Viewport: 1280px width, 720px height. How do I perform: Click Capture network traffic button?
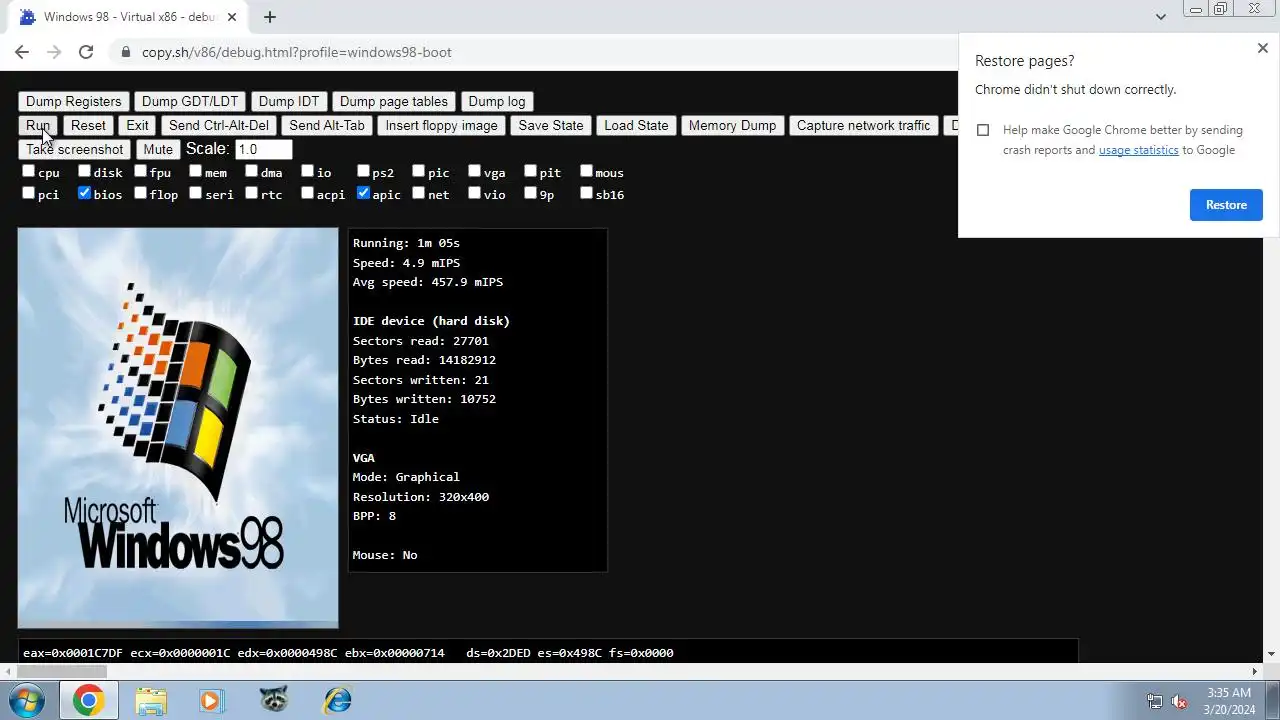click(x=863, y=125)
